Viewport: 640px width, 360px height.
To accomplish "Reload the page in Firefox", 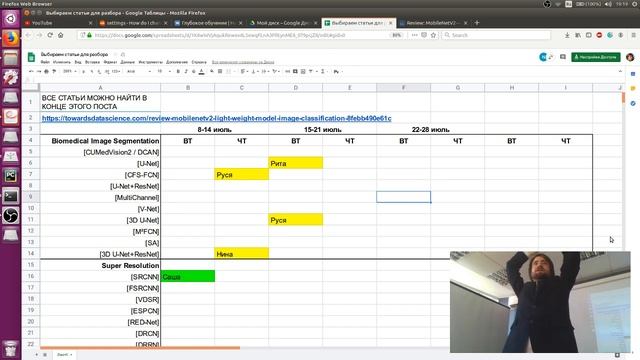I will (x=50, y=35).
